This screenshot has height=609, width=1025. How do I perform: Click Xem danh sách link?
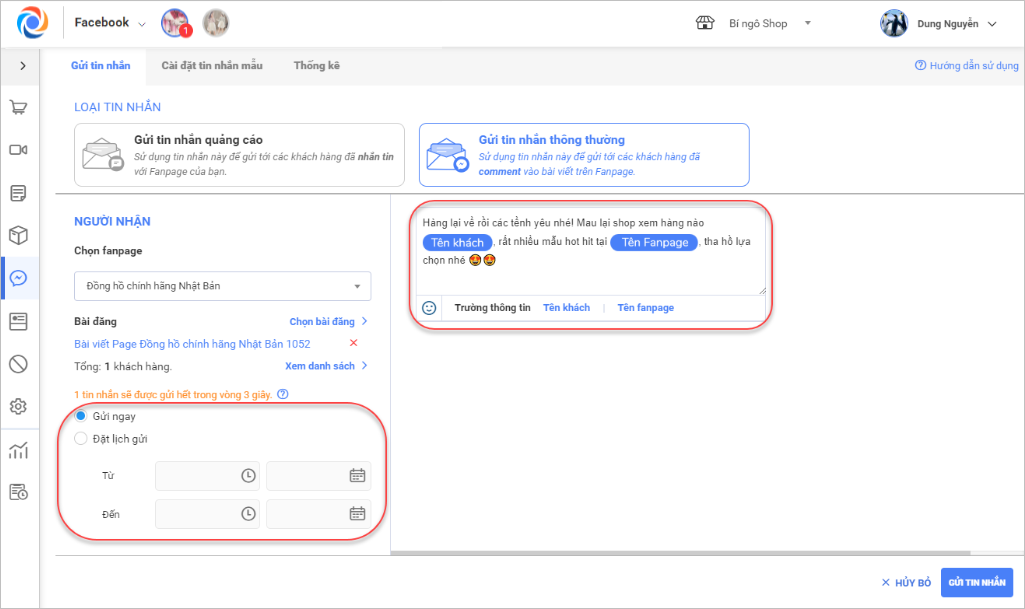pos(326,366)
